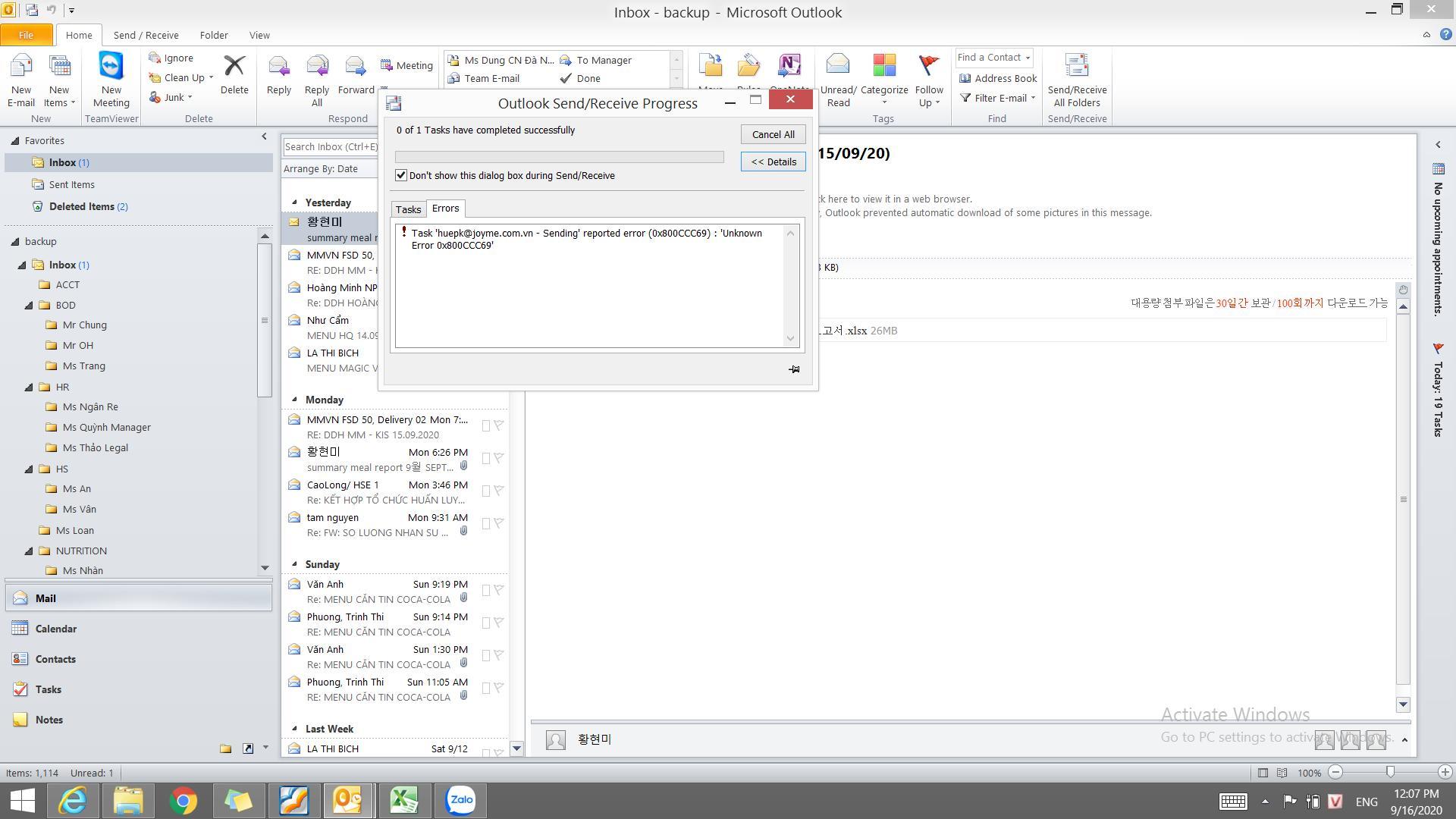
Task: Toggle flag on Văn Anh Sun 9:19 PM email
Action: click(x=499, y=590)
